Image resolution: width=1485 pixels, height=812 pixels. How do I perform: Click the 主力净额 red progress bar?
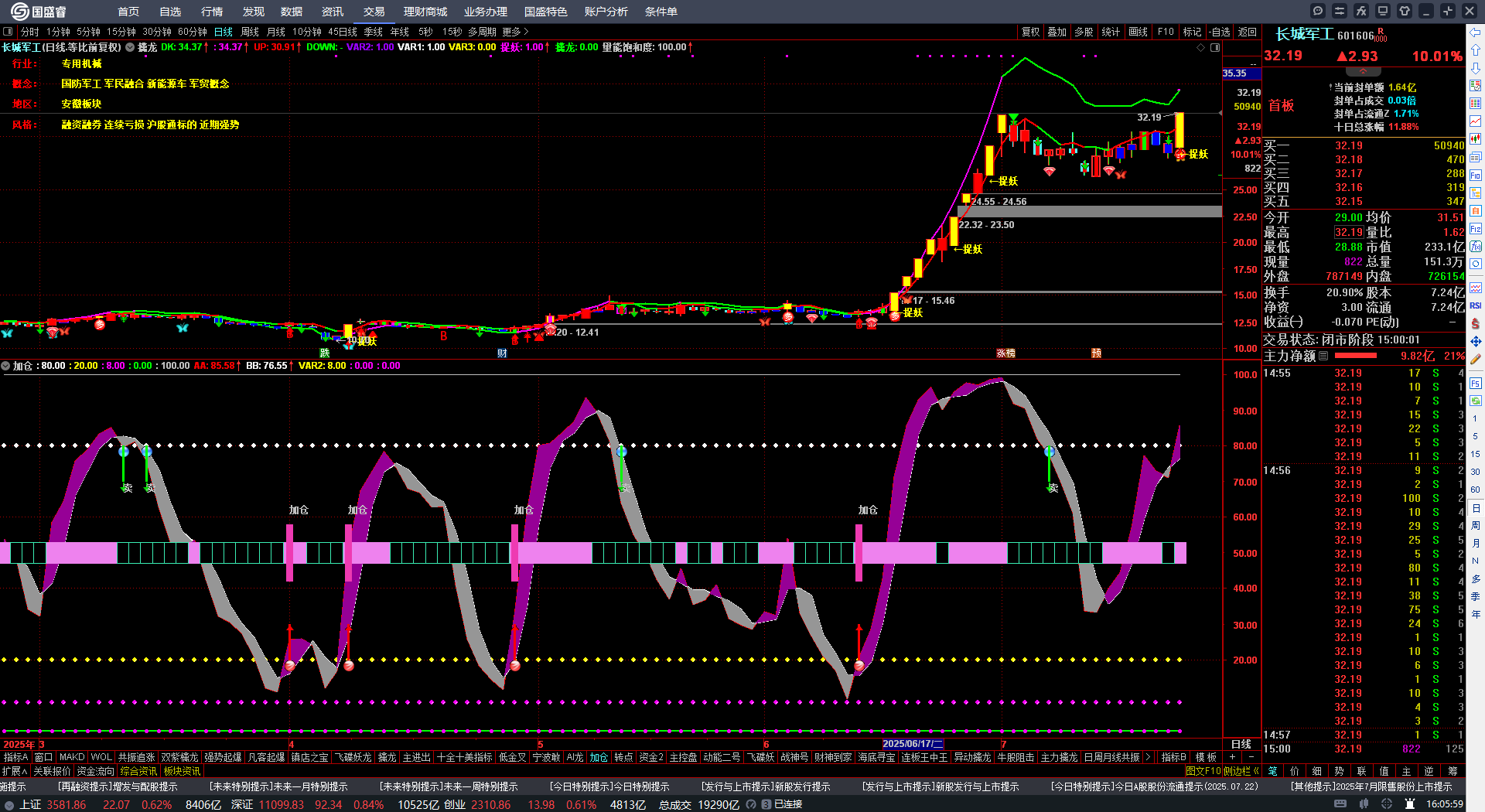pos(1356,356)
